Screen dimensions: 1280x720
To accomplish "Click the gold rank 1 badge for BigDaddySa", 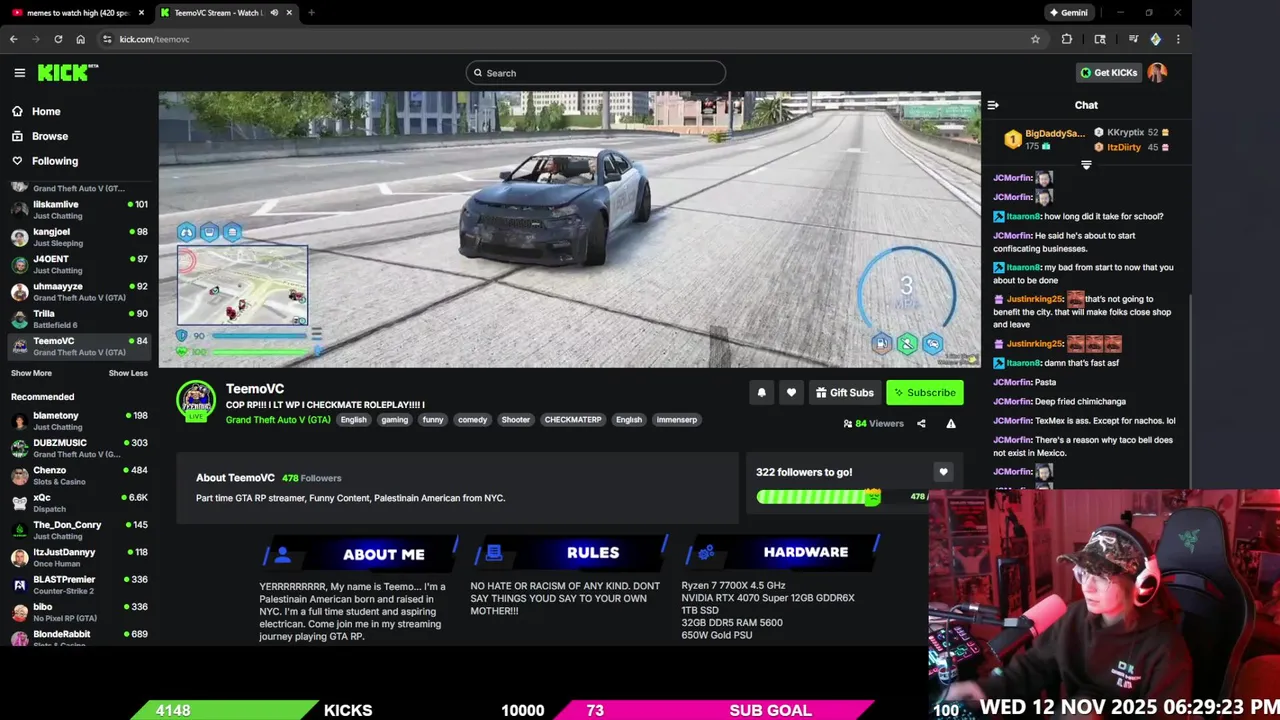I will click(x=1012, y=139).
